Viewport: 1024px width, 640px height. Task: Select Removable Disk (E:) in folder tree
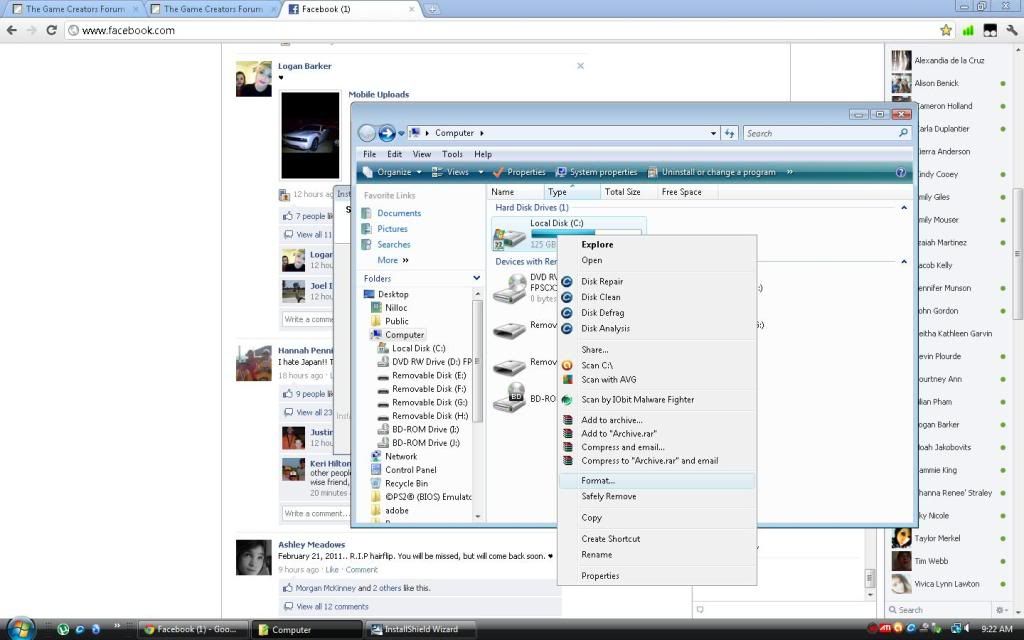point(429,376)
